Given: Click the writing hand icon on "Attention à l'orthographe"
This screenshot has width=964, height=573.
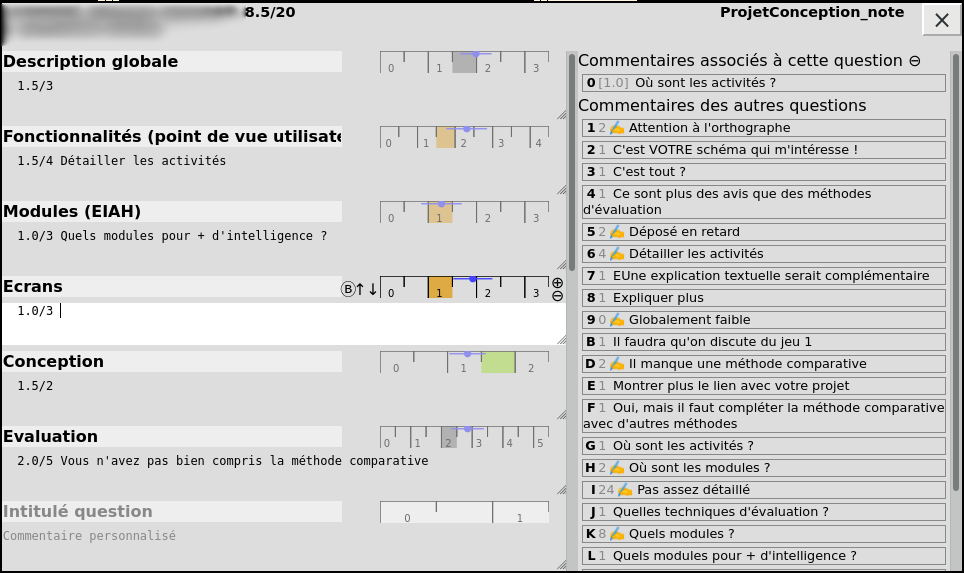Looking at the screenshot, I should [617, 128].
